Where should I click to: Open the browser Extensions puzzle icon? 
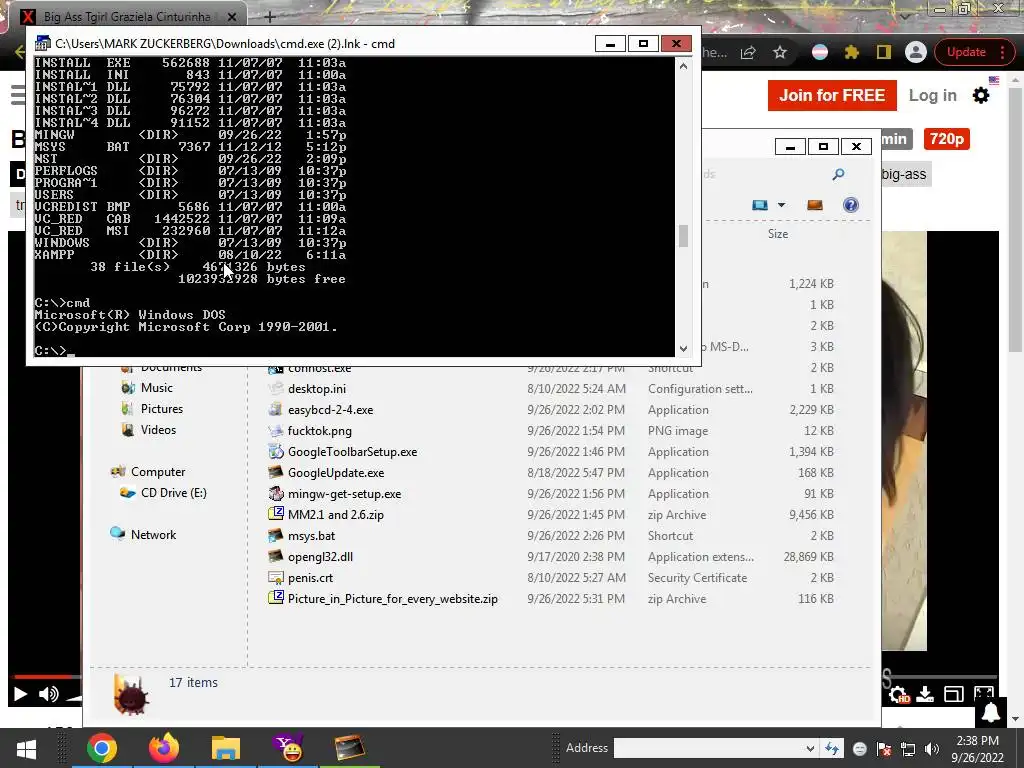[852, 52]
